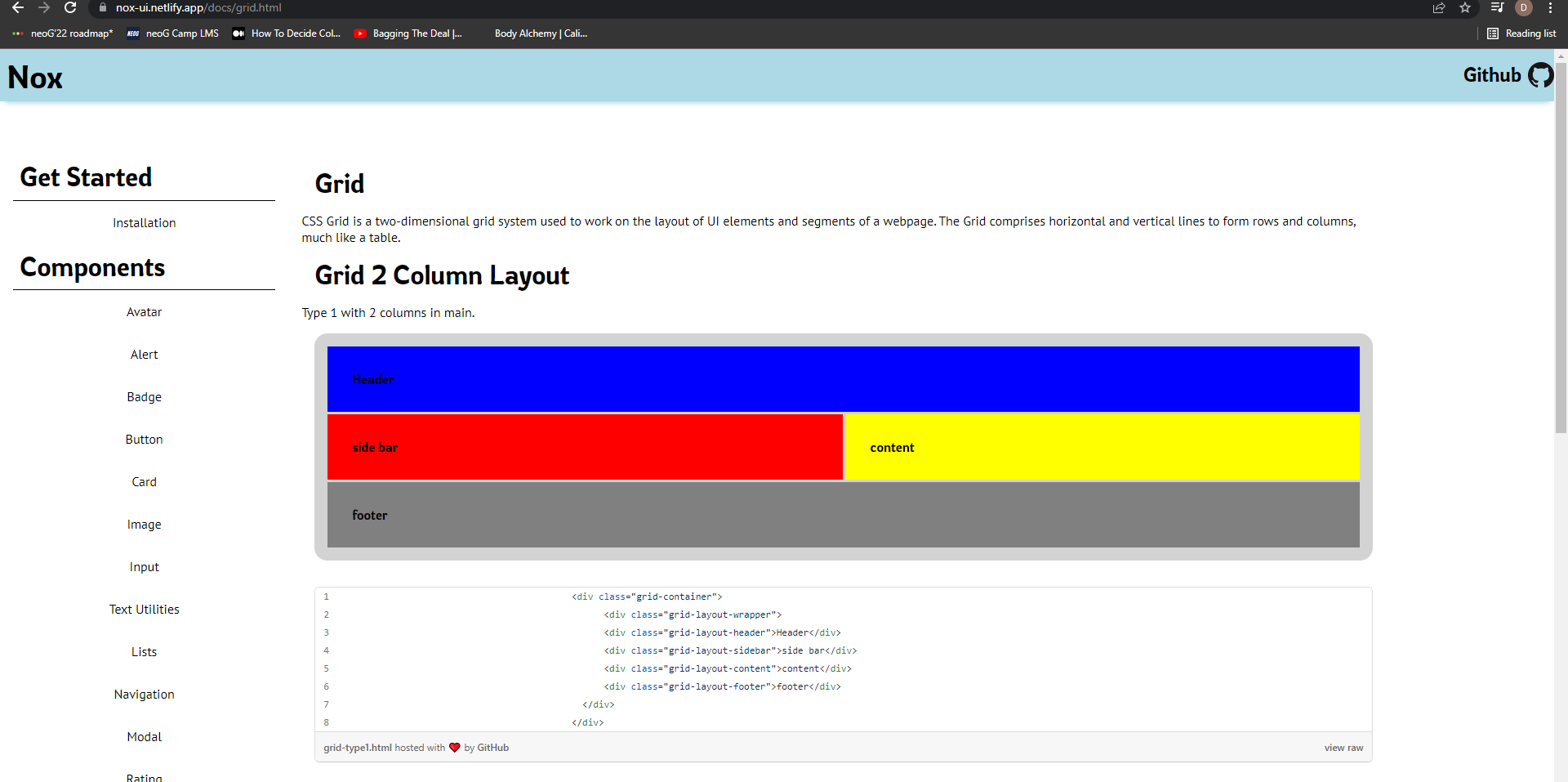This screenshot has width=1568, height=782.
Task: Open Lists component page
Action: point(144,652)
